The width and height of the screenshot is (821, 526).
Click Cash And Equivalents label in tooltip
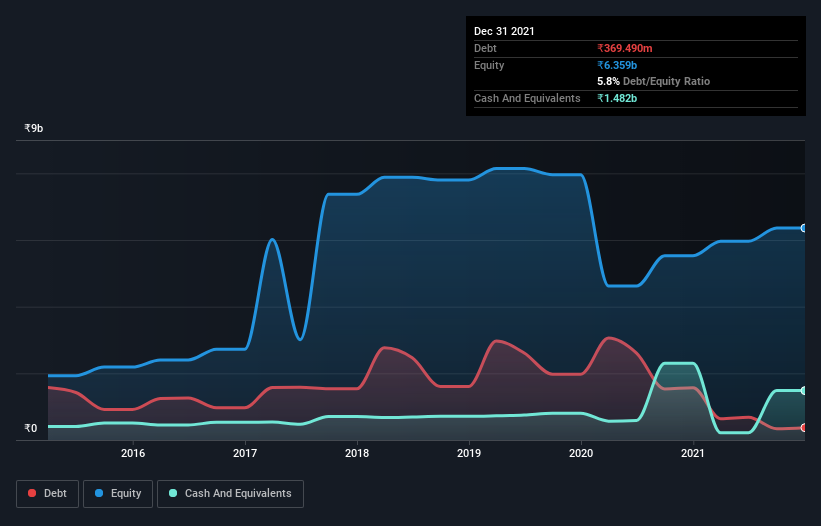pos(527,98)
